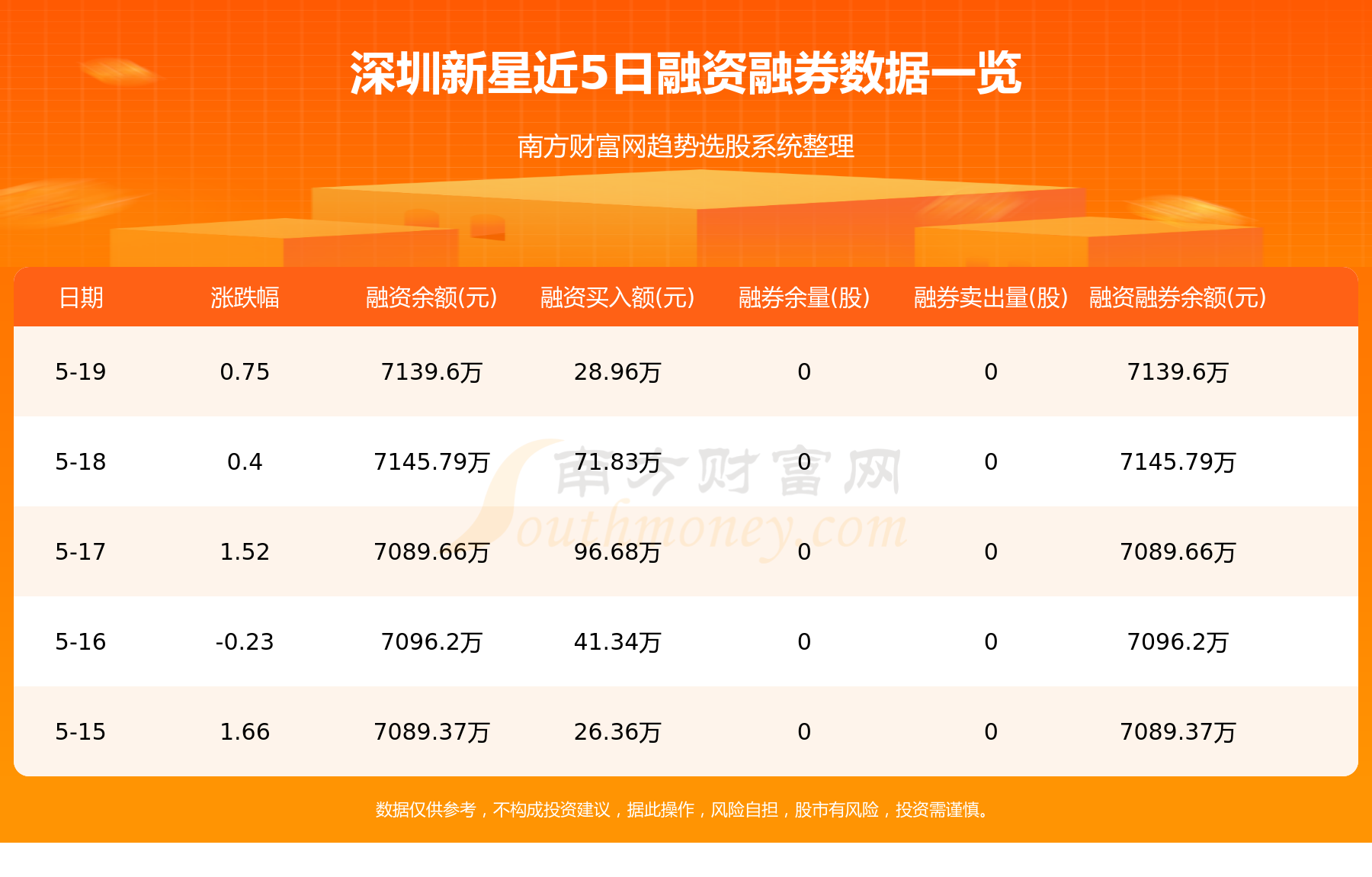Click the 融资买入额 value 41.34万
Viewport: 1372px width, 877px height.
pyautogui.click(x=617, y=642)
